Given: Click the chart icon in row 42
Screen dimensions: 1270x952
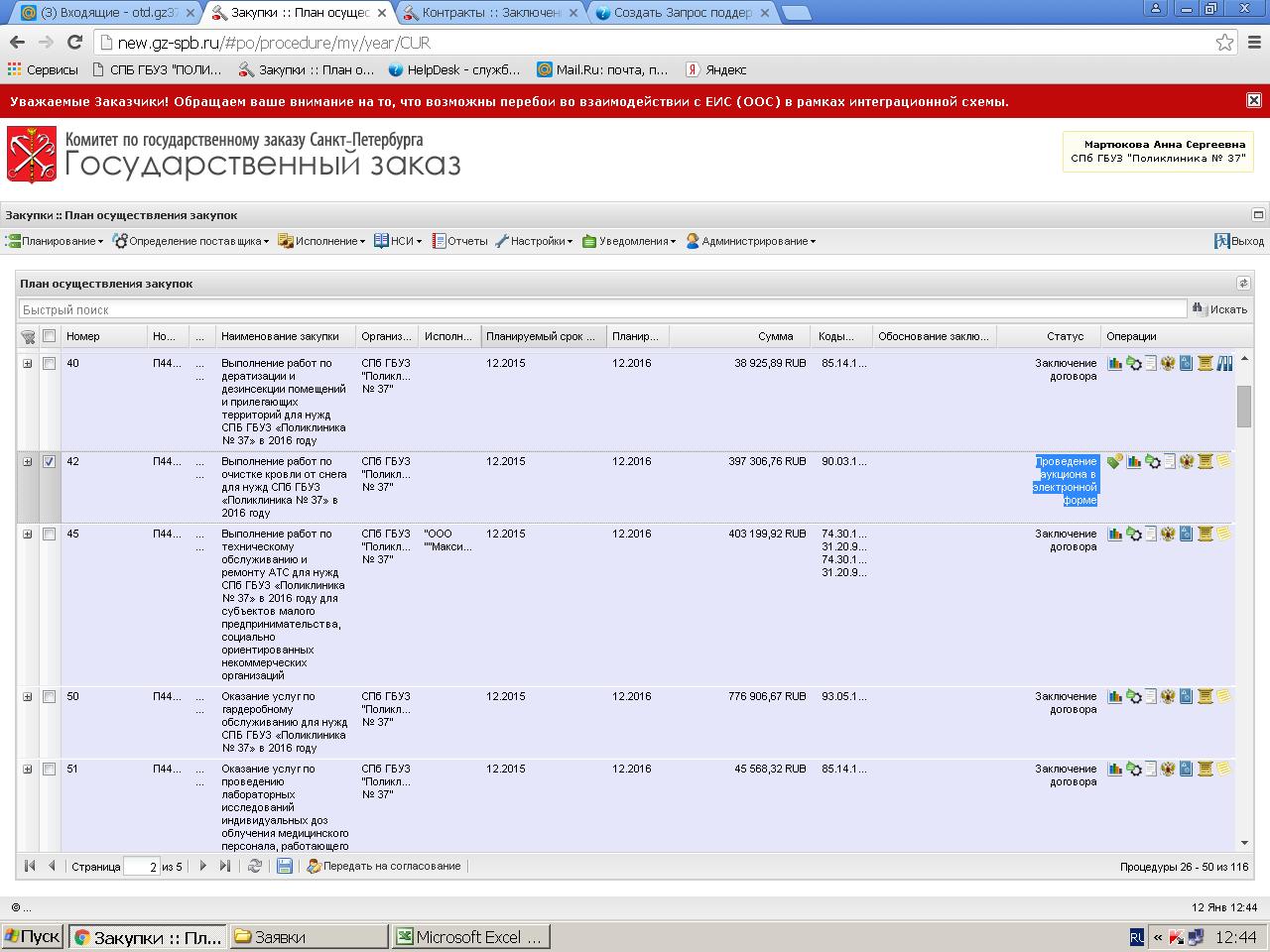Looking at the screenshot, I should 1134,462.
